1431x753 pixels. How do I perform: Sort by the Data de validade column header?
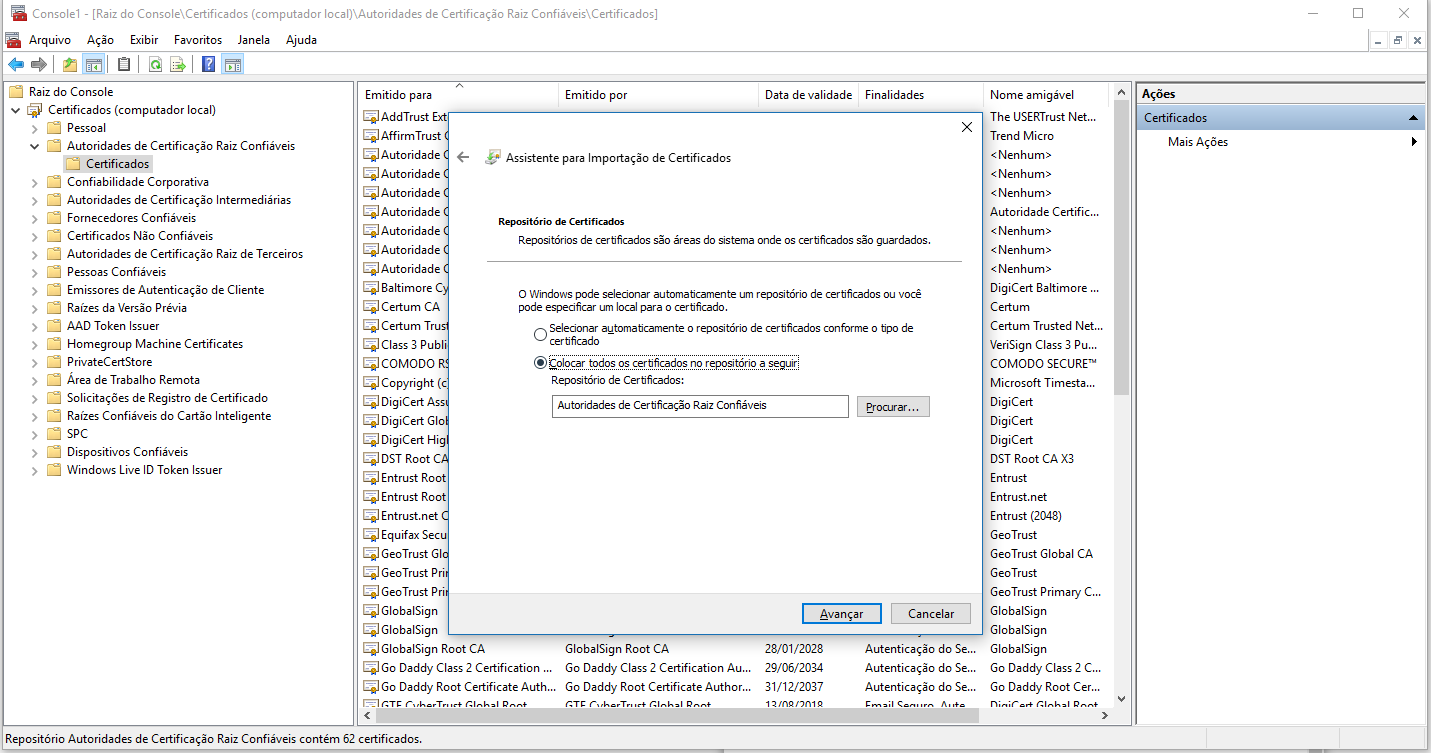pos(808,95)
